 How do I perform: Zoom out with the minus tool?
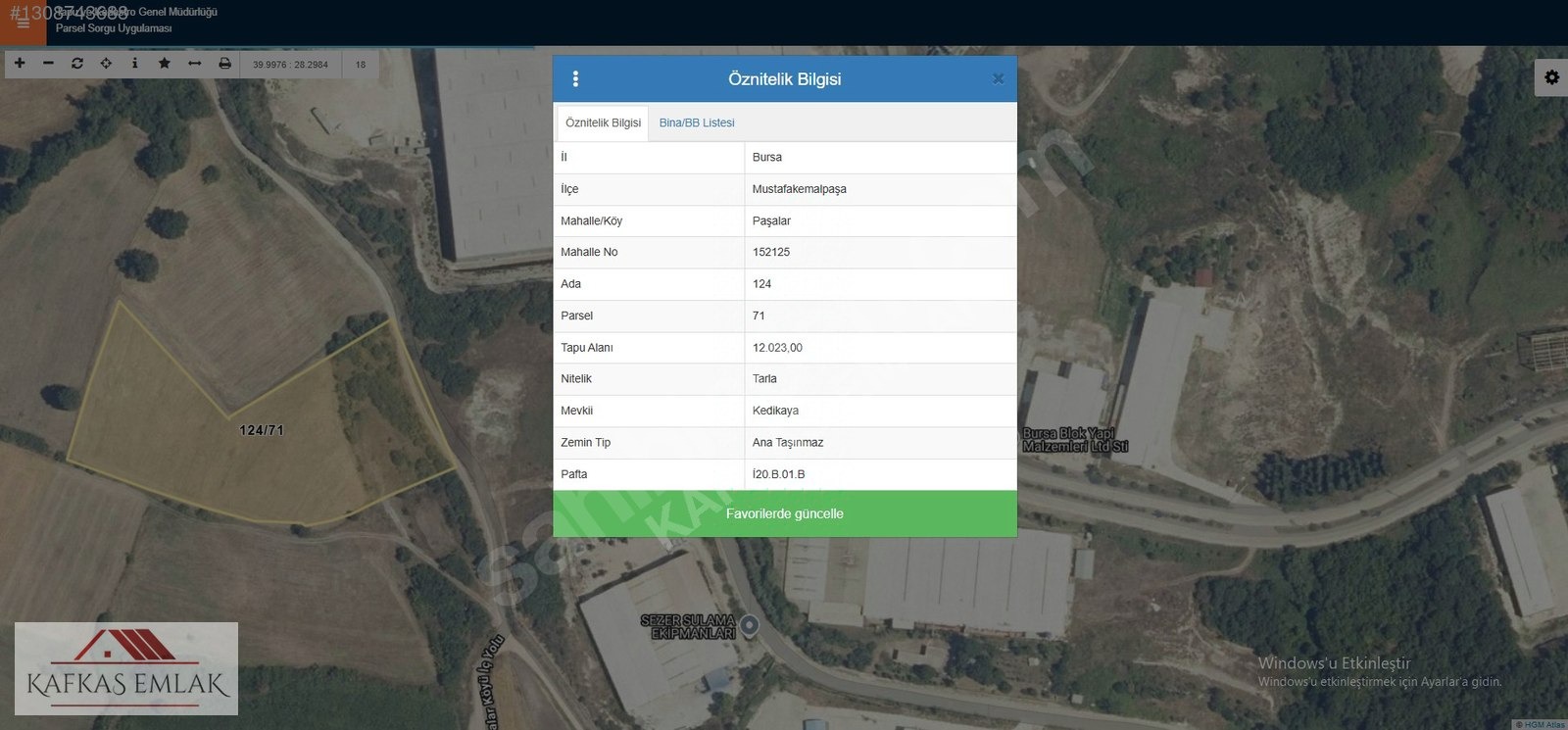48,64
